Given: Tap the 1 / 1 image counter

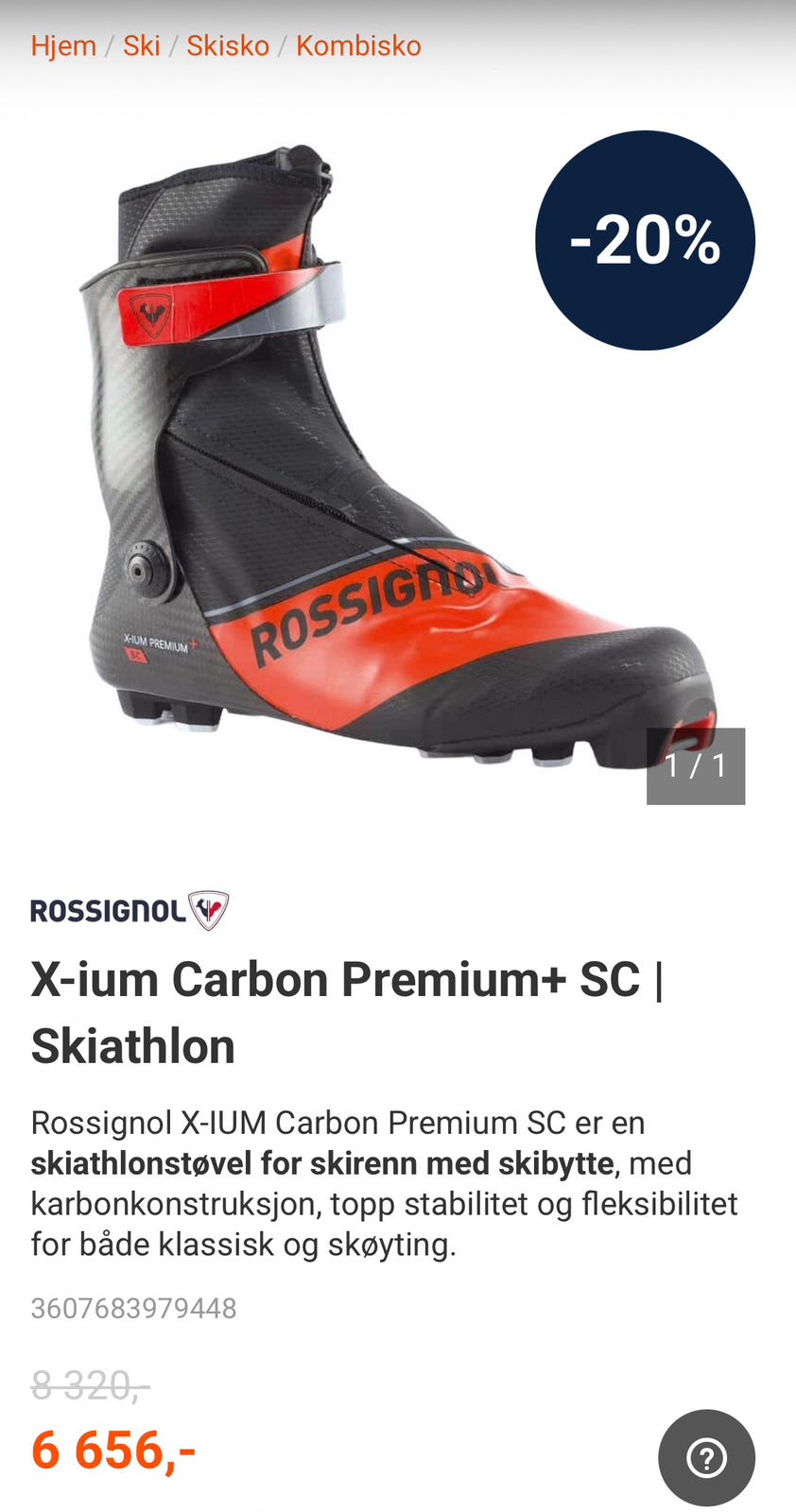Looking at the screenshot, I should (x=696, y=765).
